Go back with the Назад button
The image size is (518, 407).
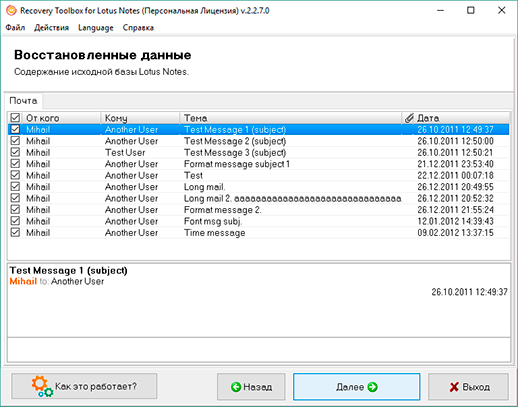(x=251, y=387)
